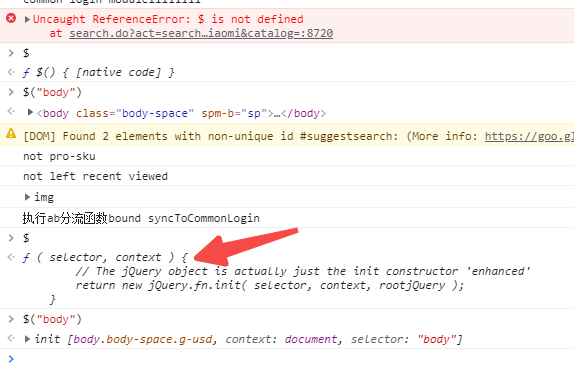
Task: Click the last $("body") command above init result
Action: click(x=52, y=319)
